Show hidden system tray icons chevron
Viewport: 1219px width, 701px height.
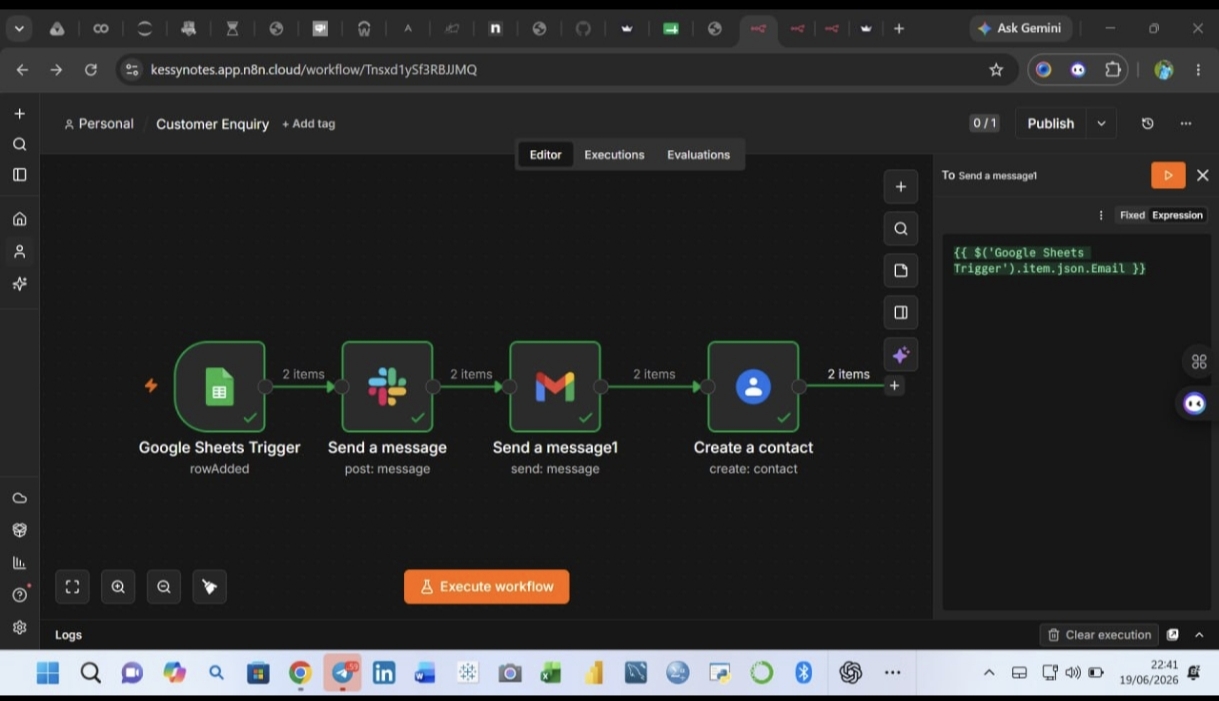[x=989, y=673]
